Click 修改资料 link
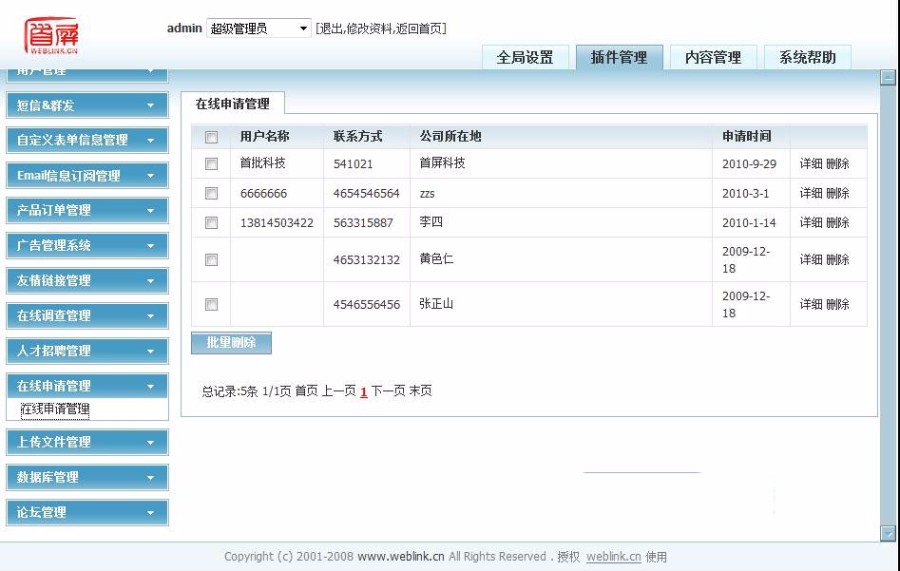Screen dimensions: 900x571 (369, 29)
